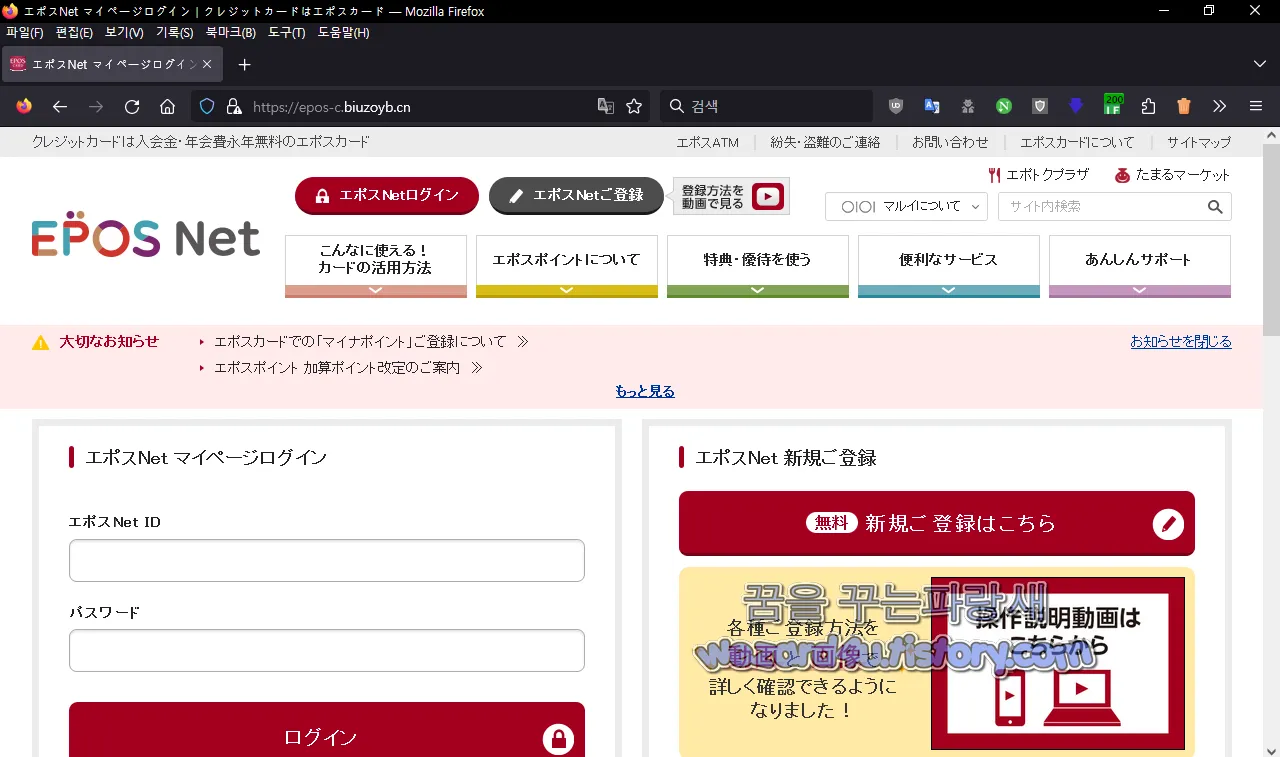Open the uBlock Origin extension icon
Image resolution: width=1280 pixels, height=757 pixels.
tap(896, 106)
